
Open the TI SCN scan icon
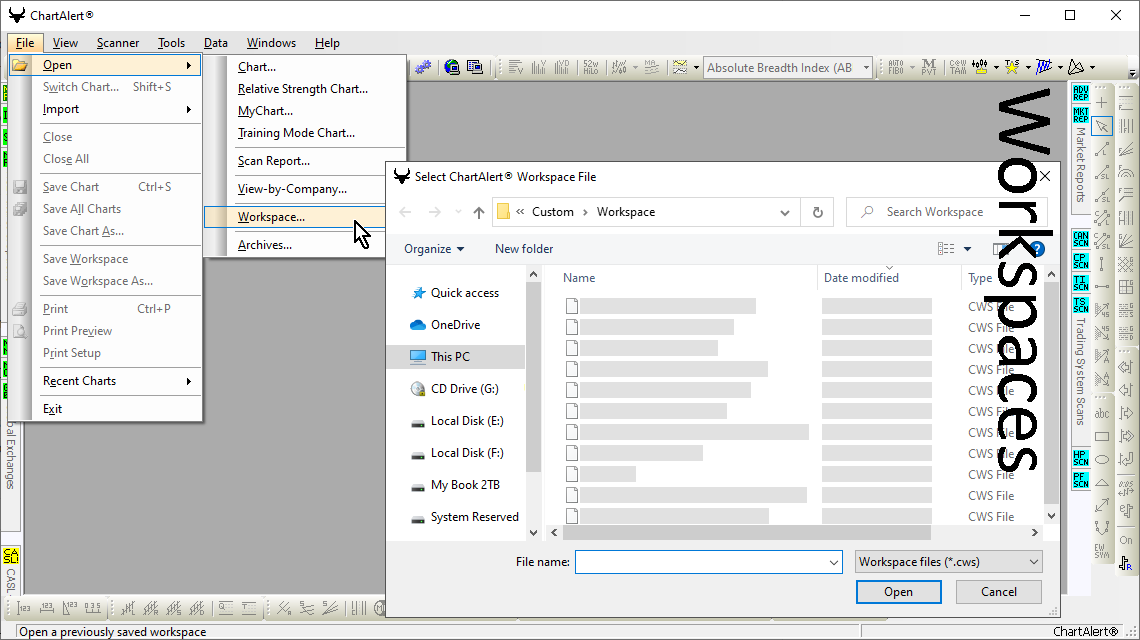[x=1080, y=283]
